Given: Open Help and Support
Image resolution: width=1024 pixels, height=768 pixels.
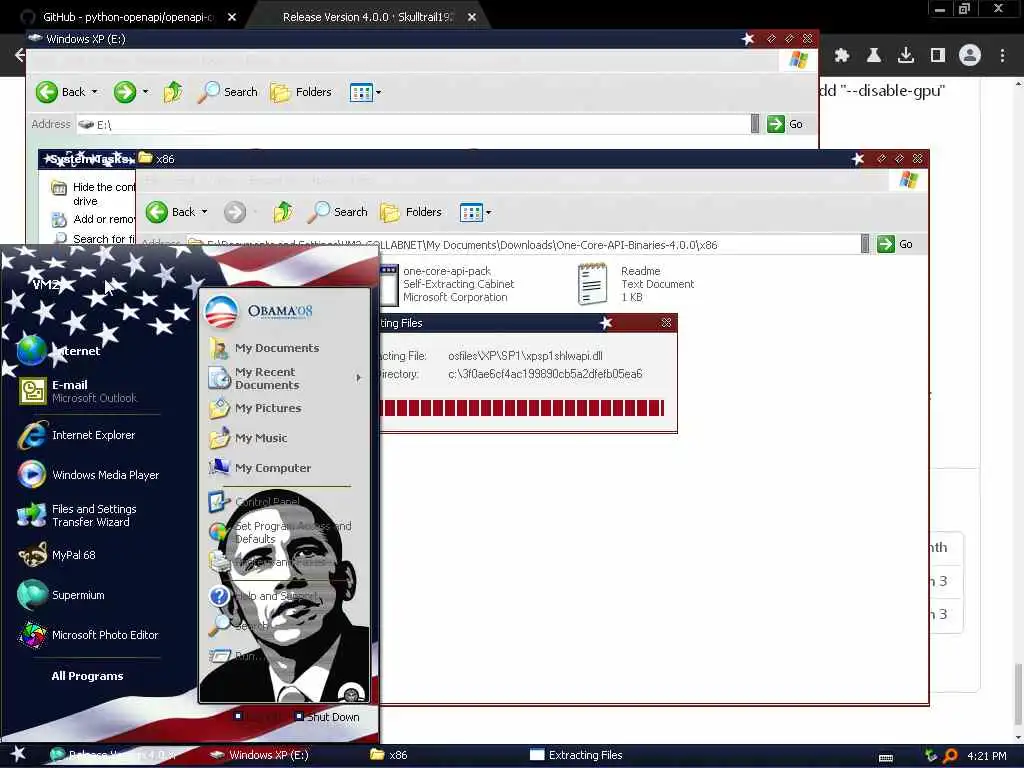Looking at the screenshot, I should tap(264, 596).
